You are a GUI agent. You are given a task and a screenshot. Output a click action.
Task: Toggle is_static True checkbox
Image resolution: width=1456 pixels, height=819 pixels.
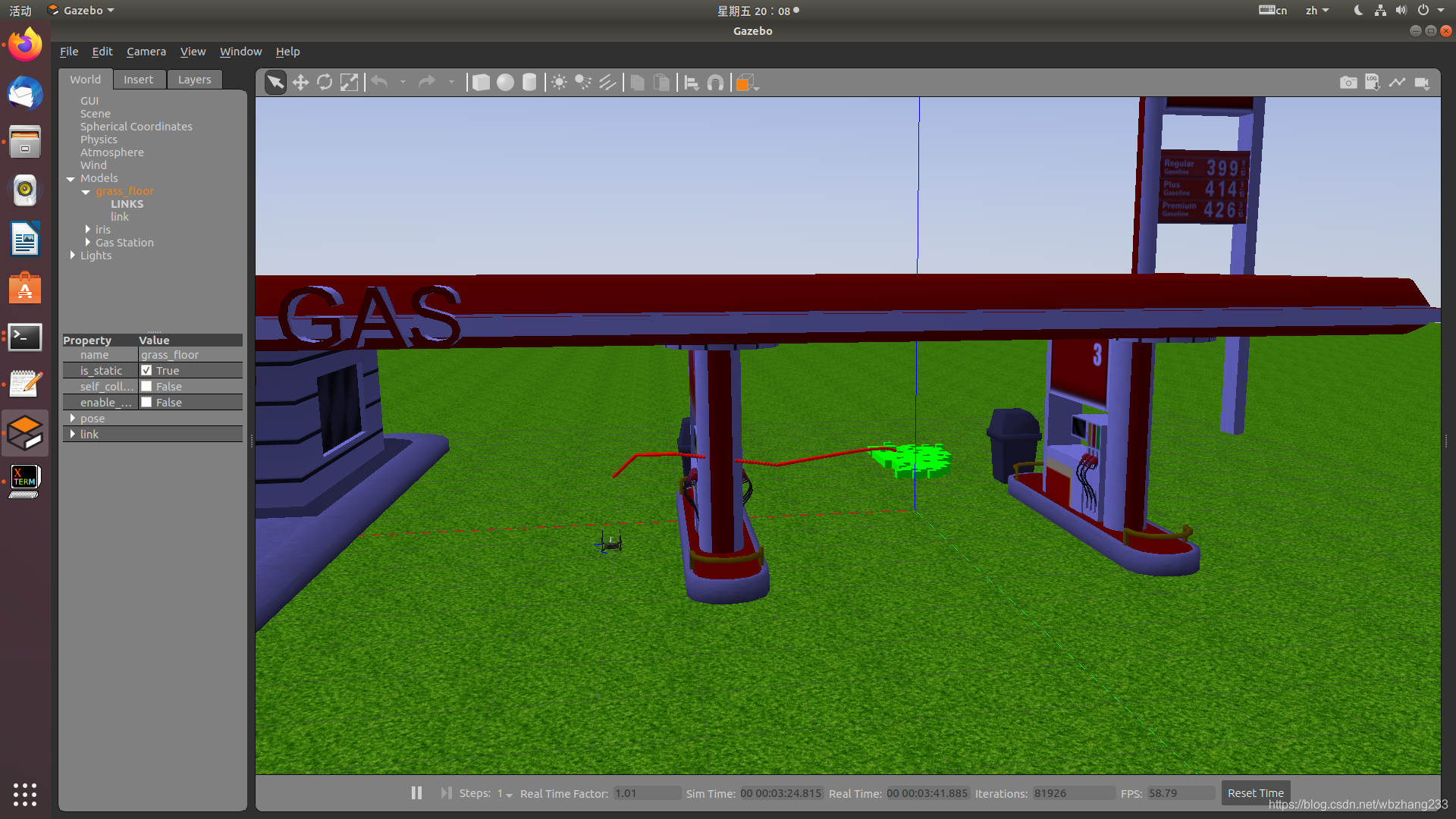pyautogui.click(x=146, y=370)
